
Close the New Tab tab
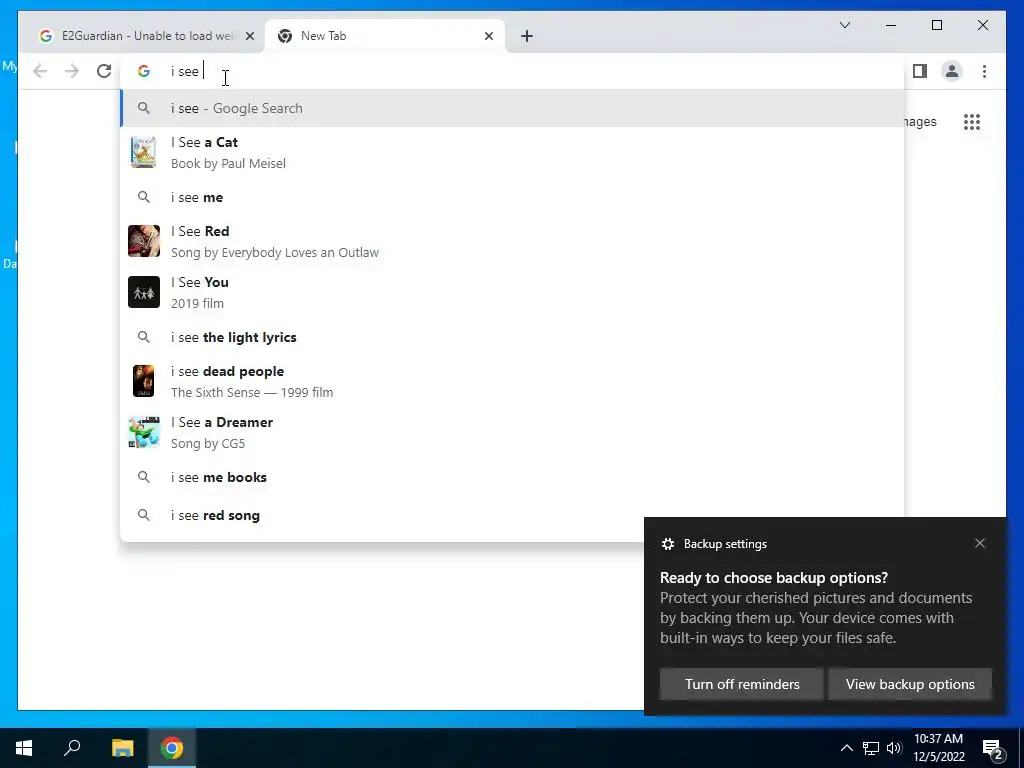coord(488,36)
